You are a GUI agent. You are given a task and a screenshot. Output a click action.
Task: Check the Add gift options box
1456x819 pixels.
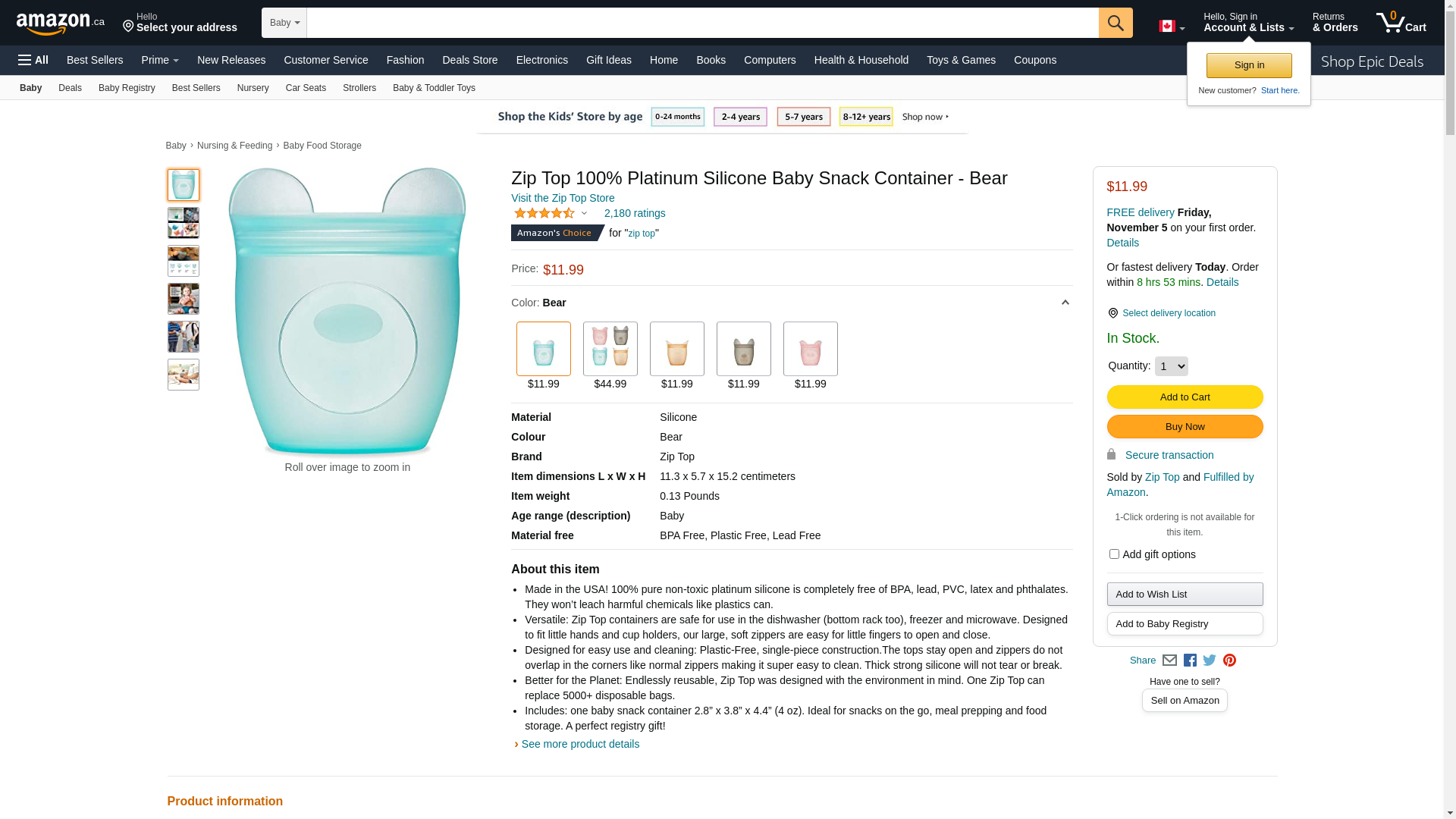point(1114,554)
